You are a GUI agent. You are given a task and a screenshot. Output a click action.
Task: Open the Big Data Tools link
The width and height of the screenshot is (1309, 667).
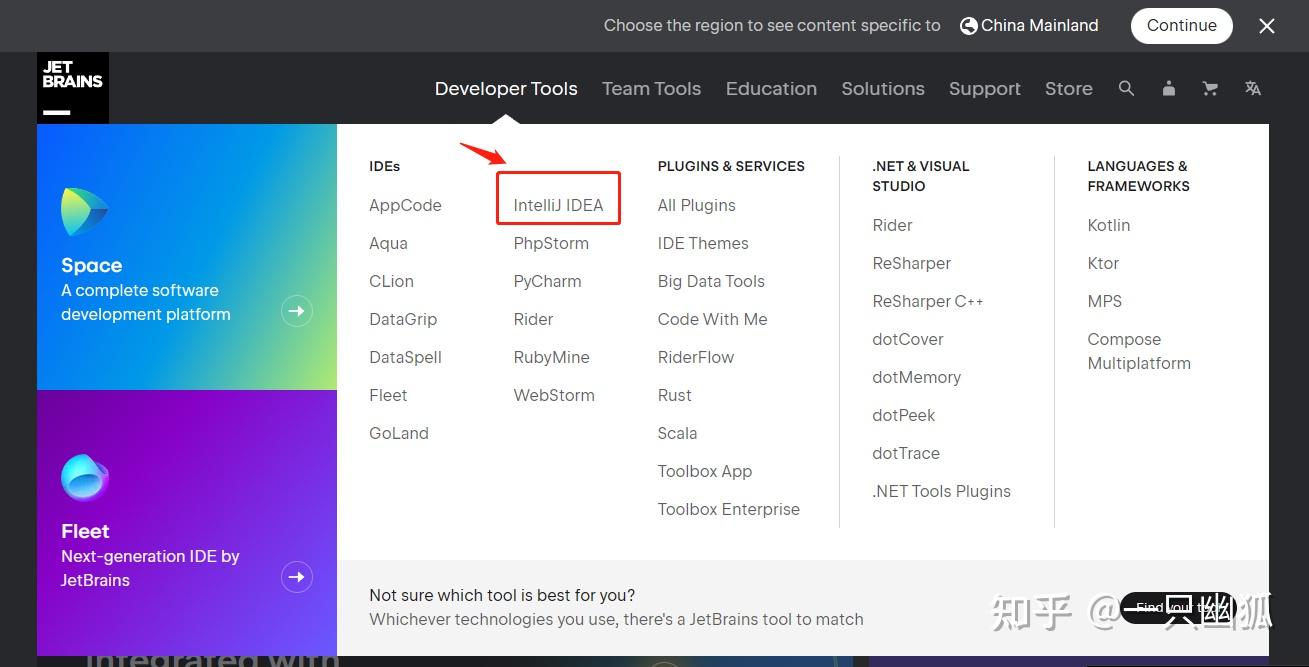(711, 281)
